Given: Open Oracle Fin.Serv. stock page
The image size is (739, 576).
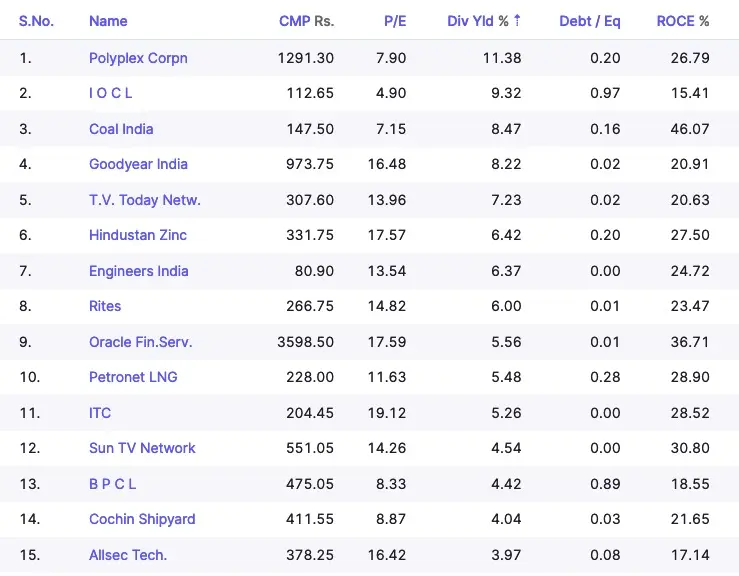Looking at the screenshot, I should [x=141, y=342].
